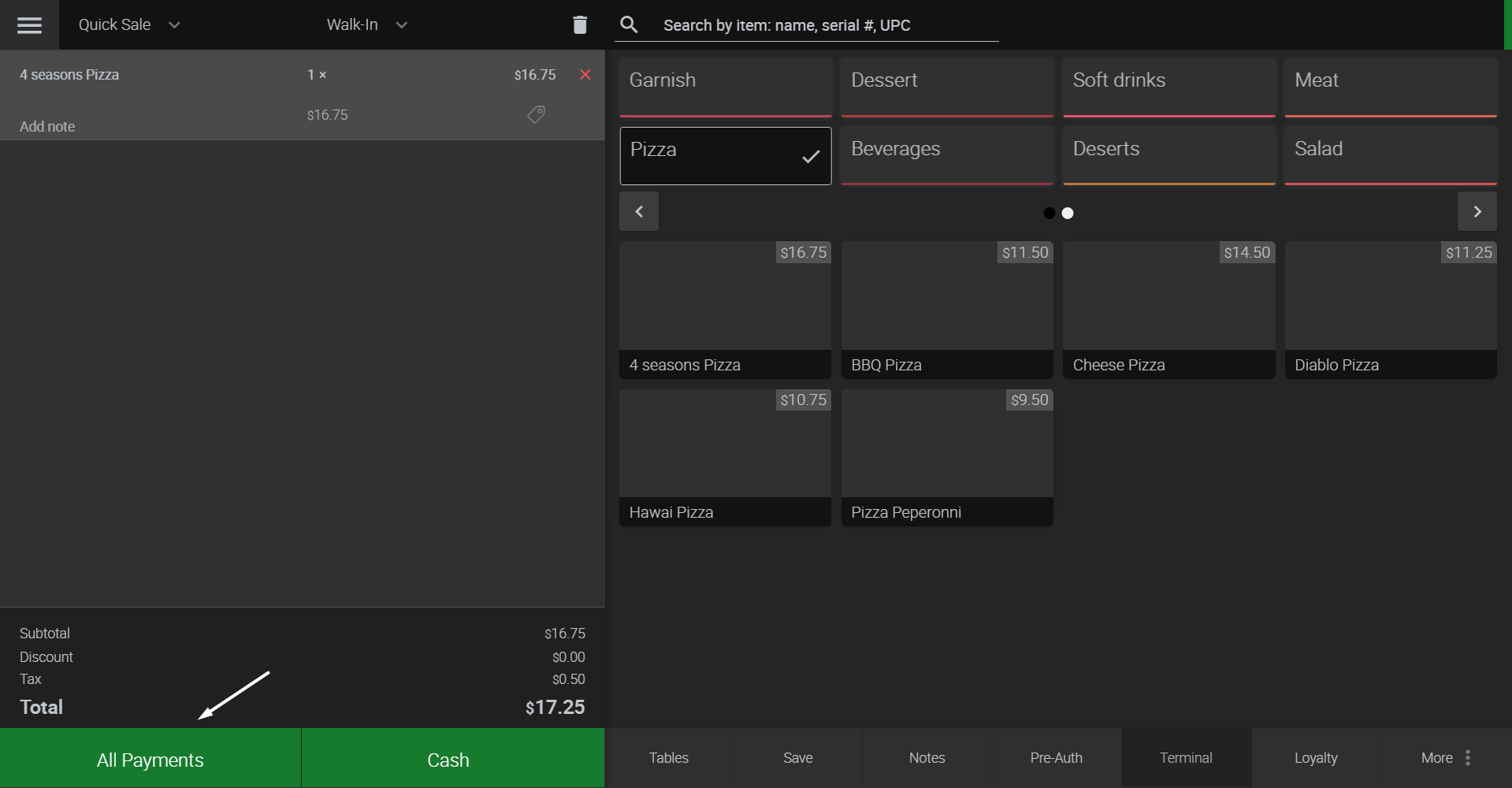Open the More options button

[x=1446, y=758]
